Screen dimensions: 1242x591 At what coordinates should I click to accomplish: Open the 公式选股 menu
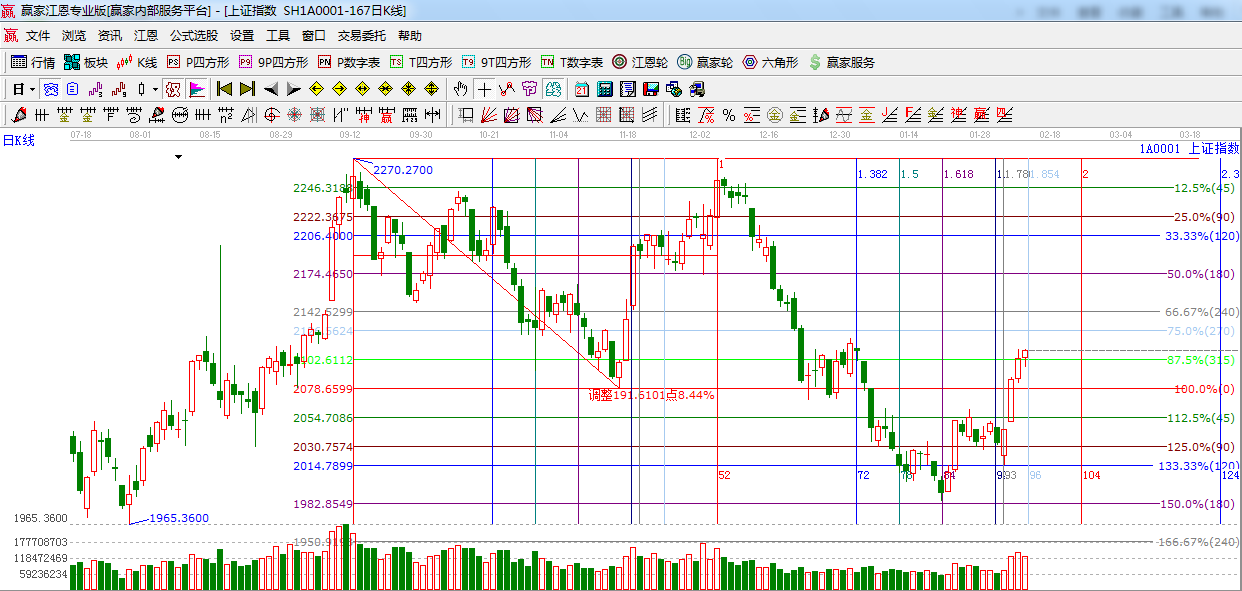[x=193, y=36]
